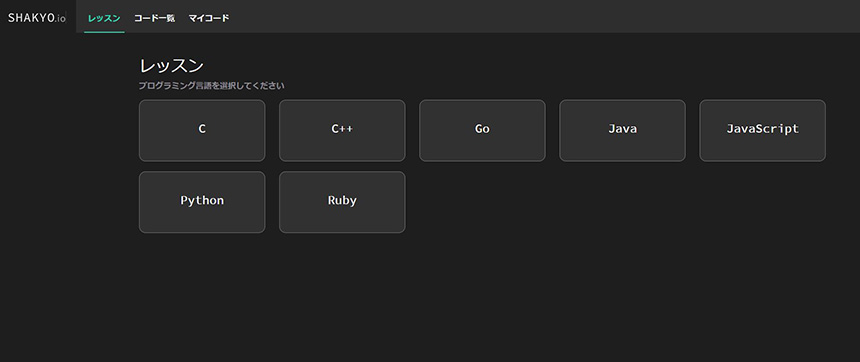Open the コード一覧 tab
This screenshot has width=860, height=362.
(x=154, y=18)
